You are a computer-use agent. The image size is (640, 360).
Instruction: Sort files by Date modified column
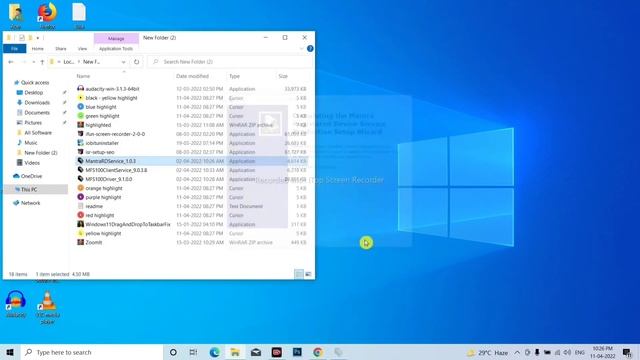[x=192, y=76]
